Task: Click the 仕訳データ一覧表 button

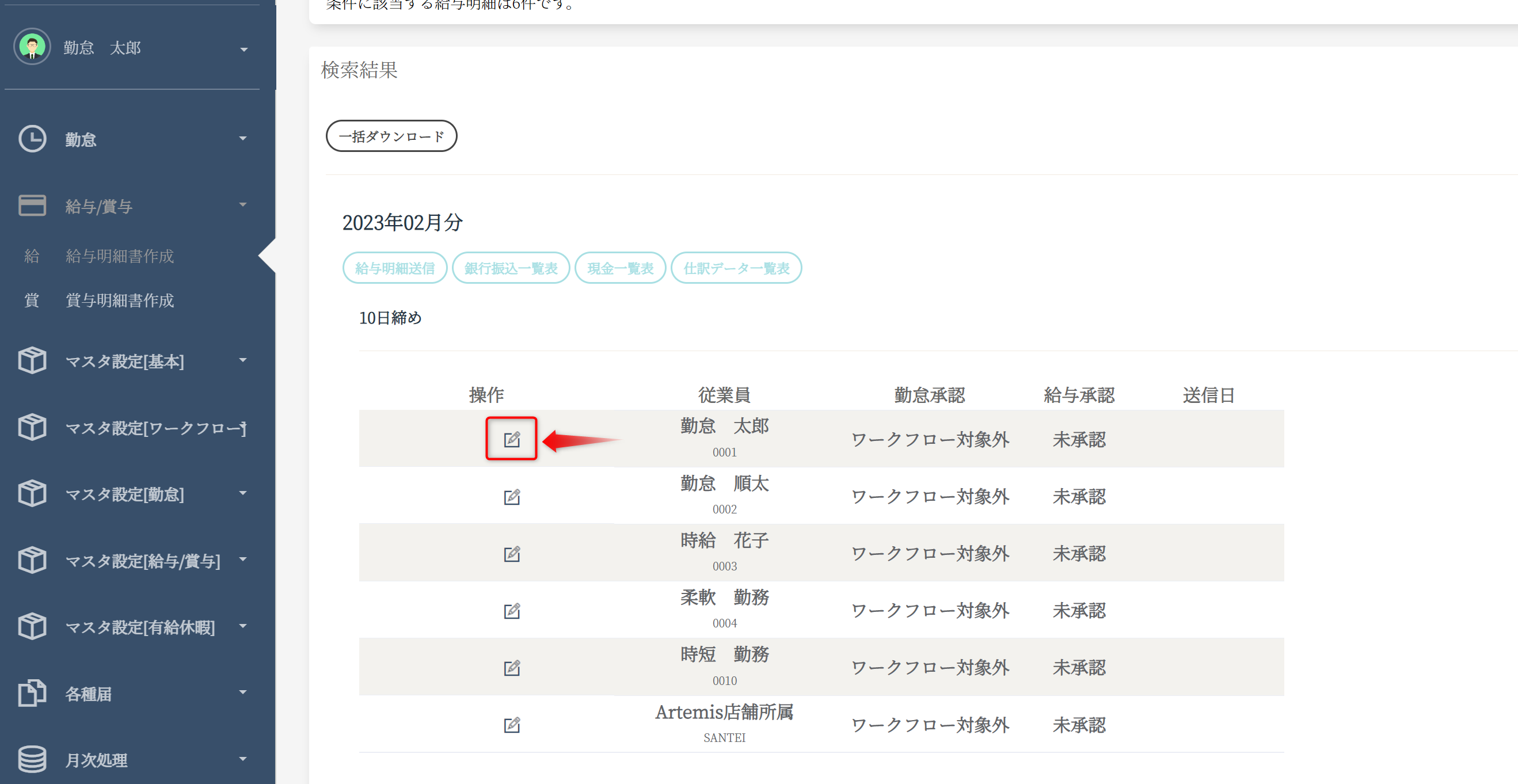Action: (736, 268)
